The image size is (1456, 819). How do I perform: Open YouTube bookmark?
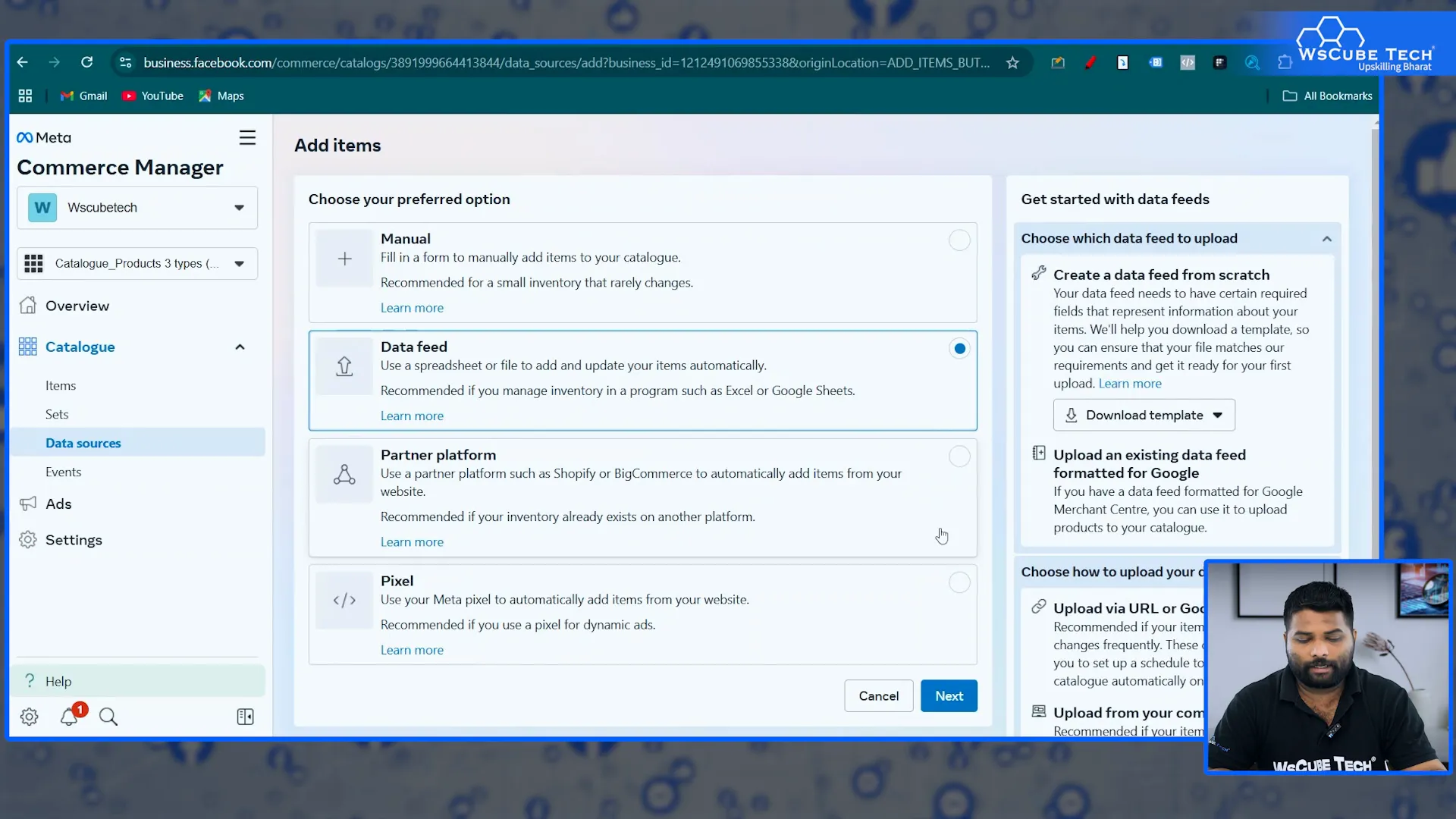[x=153, y=96]
